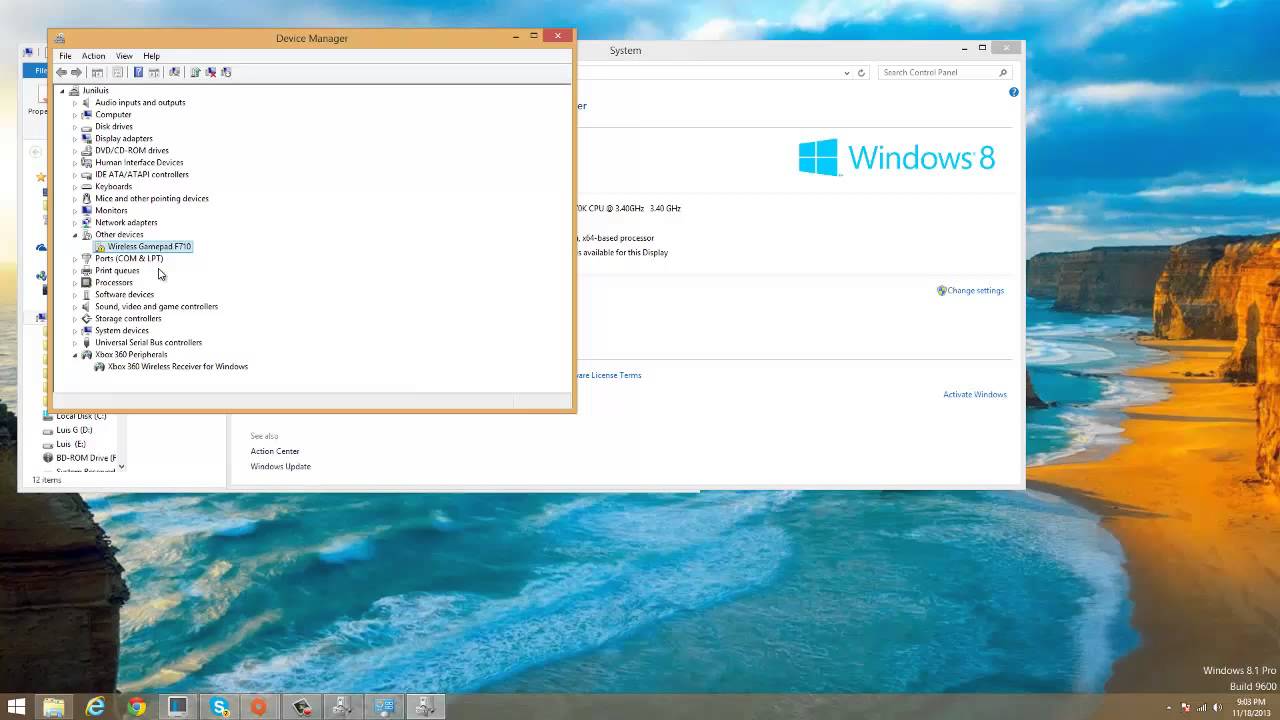The image size is (1280, 720).
Task: Select Human Interface Devices category
Action: coord(139,162)
